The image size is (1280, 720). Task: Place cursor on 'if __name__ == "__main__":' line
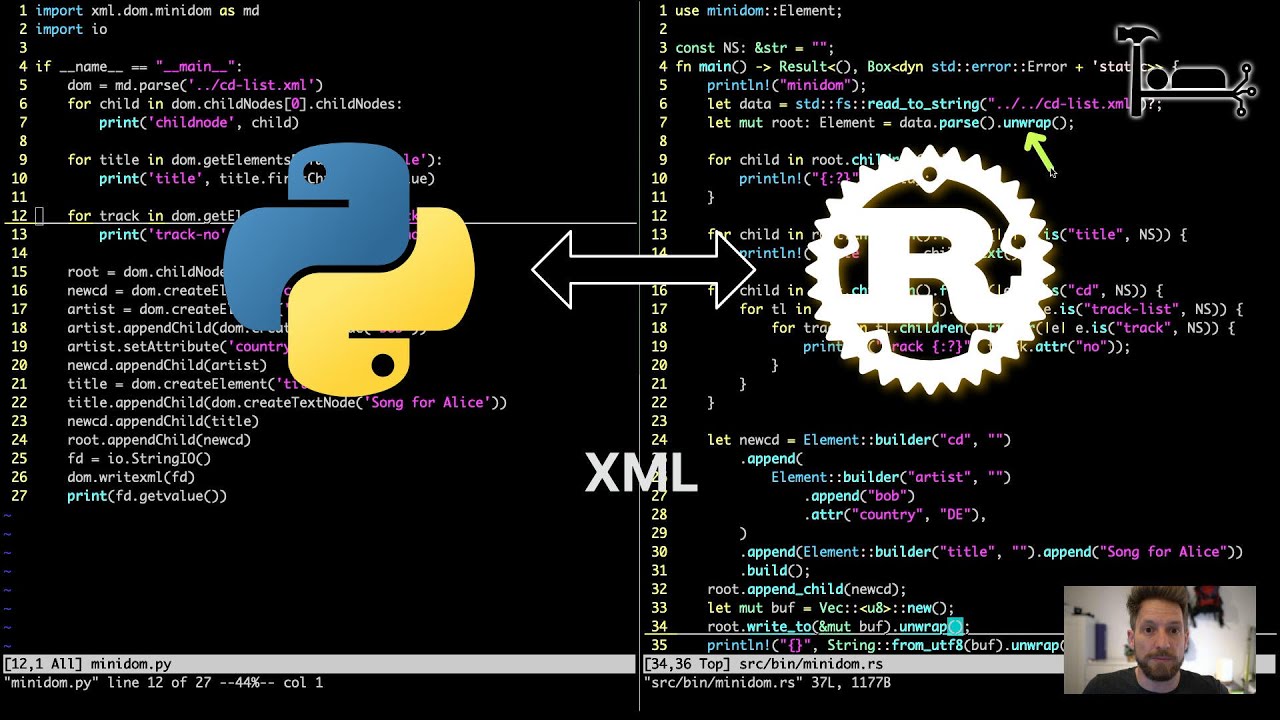tap(139, 67)
